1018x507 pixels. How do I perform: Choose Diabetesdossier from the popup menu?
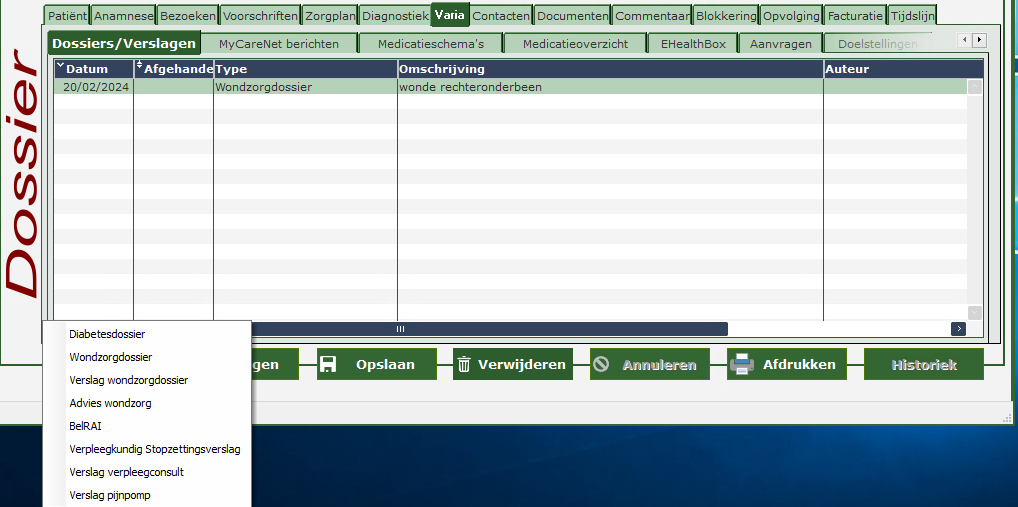tap(107, 334)
